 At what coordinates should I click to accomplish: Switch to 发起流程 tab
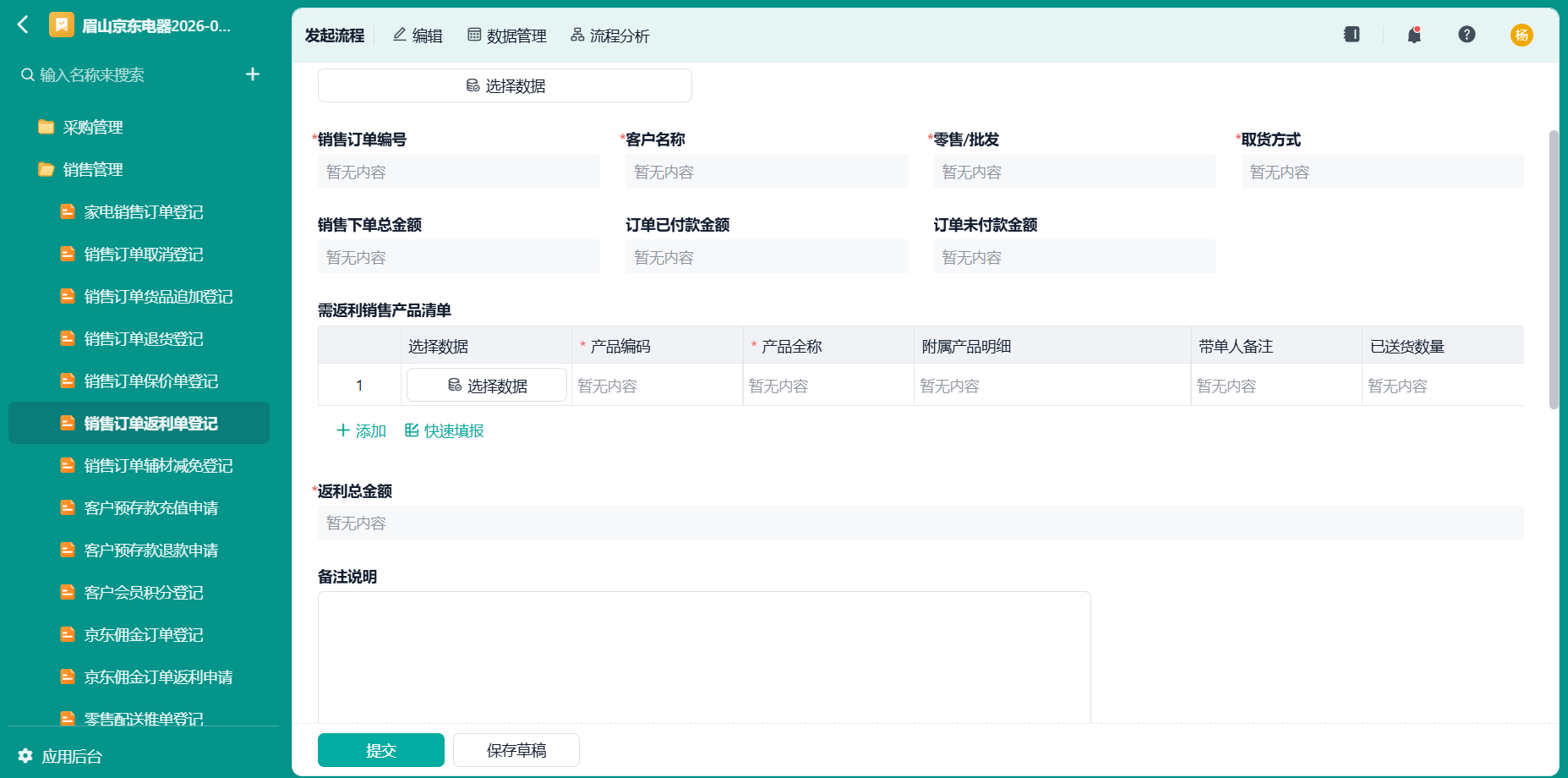coord(335,36)
